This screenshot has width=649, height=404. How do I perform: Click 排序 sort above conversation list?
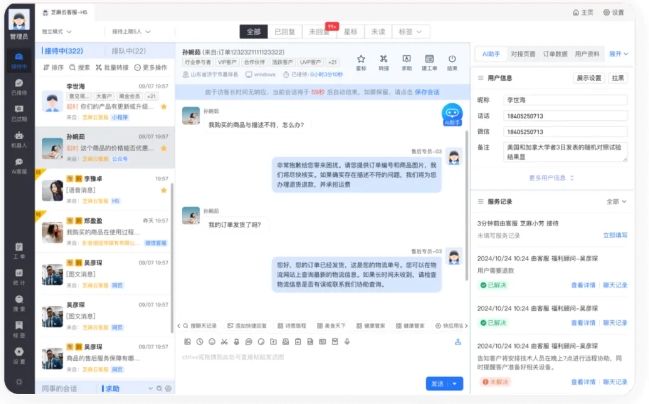[x=53, y=67]
